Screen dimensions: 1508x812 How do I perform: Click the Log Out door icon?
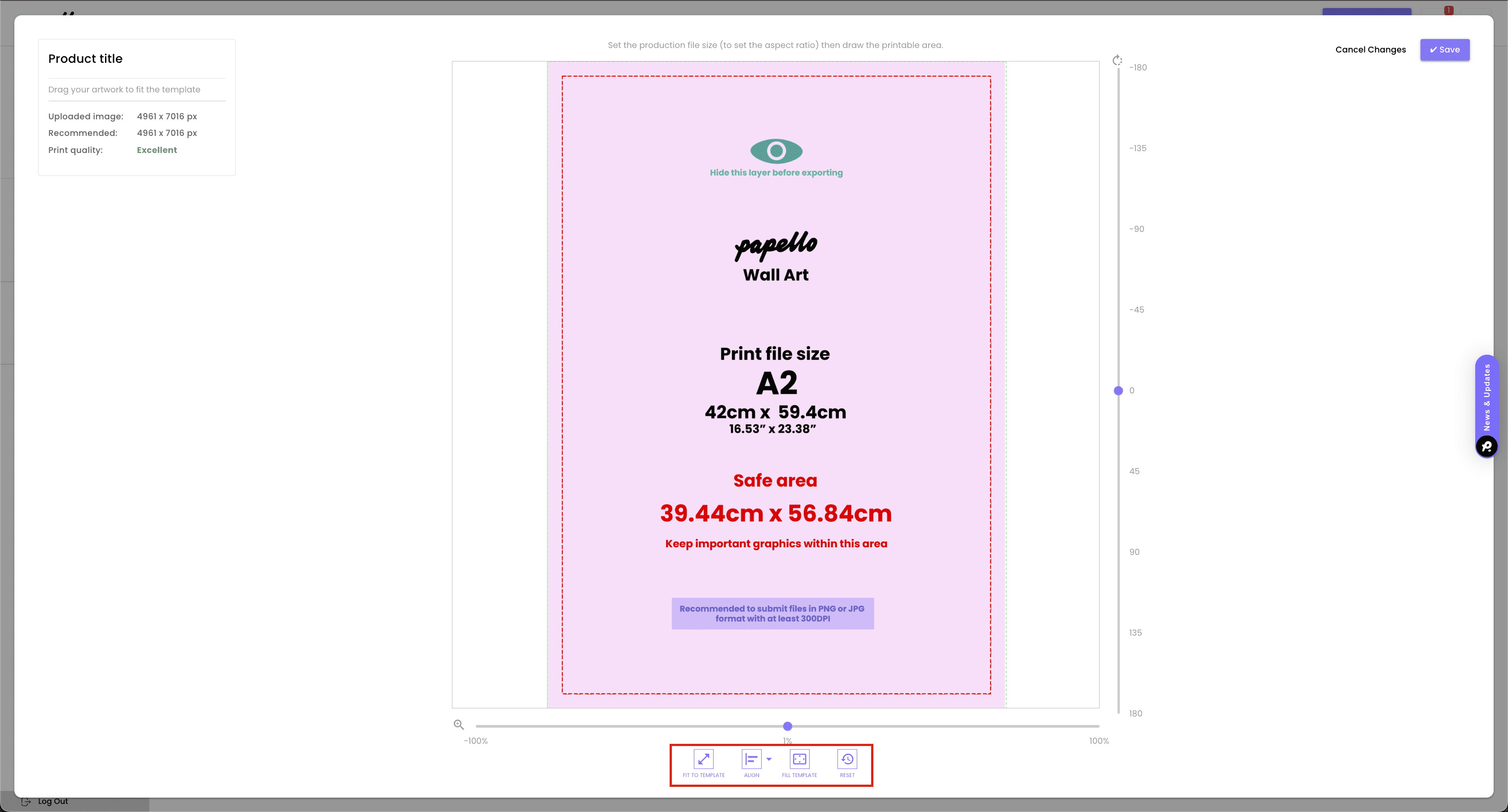pos(26,802)
